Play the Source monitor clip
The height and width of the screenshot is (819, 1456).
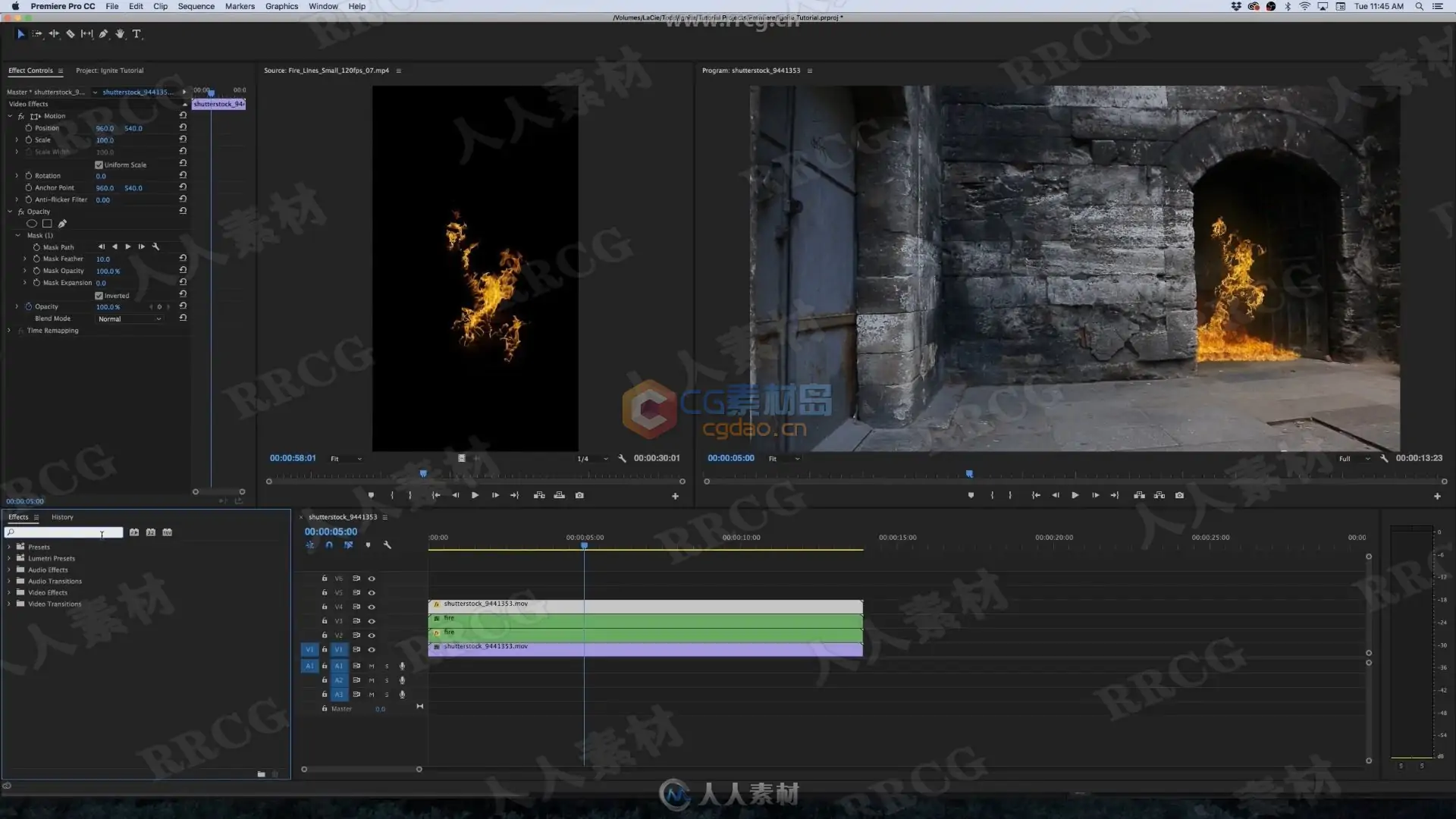click(475, 495)
